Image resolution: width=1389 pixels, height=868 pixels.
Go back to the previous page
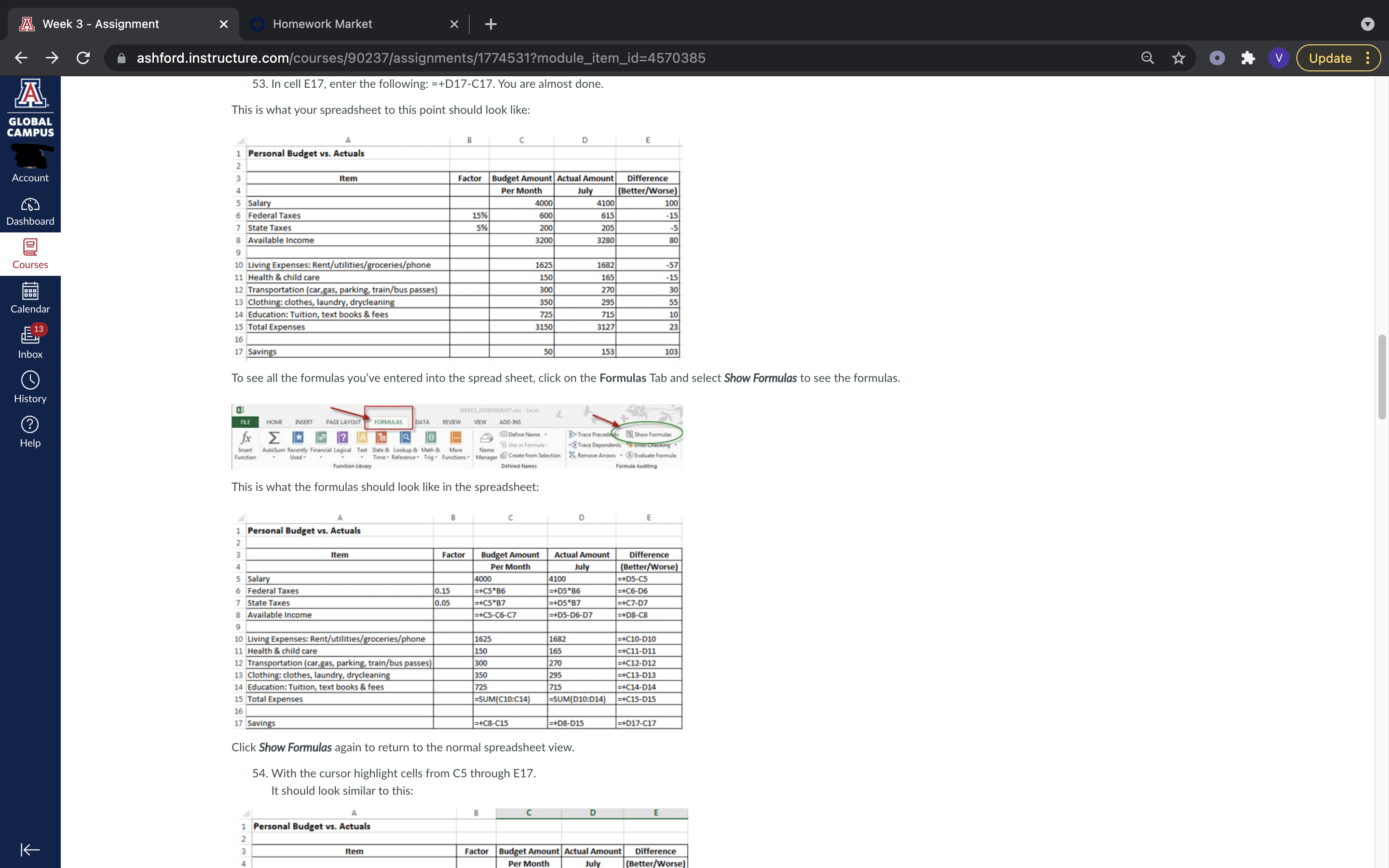pyautogui.click(x=21, y=58)
